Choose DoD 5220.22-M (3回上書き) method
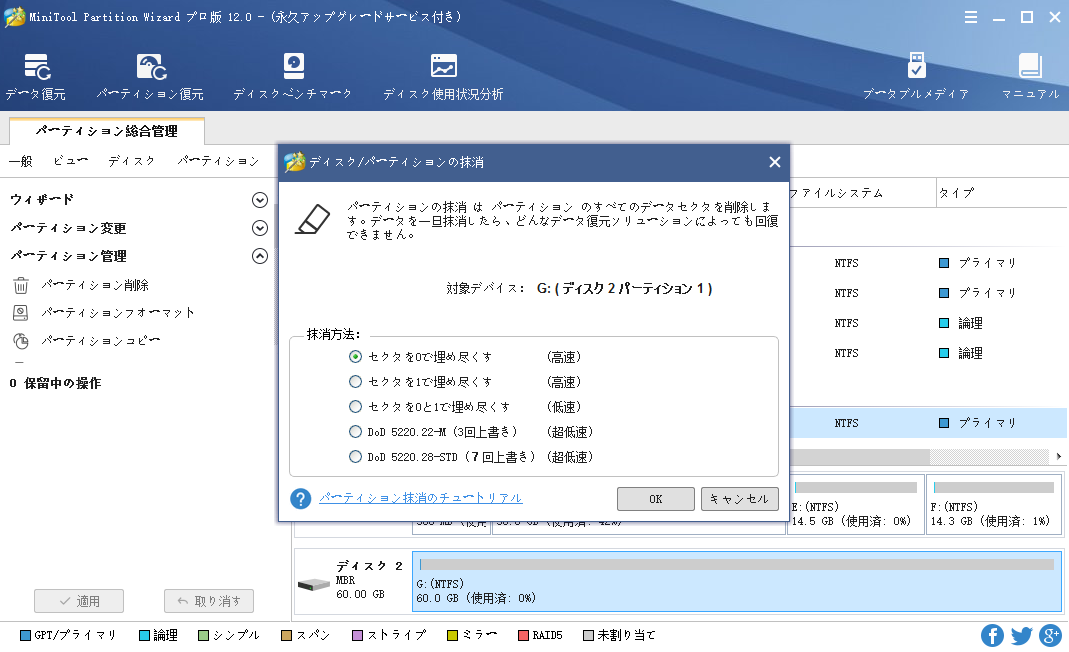 point(355,432)
